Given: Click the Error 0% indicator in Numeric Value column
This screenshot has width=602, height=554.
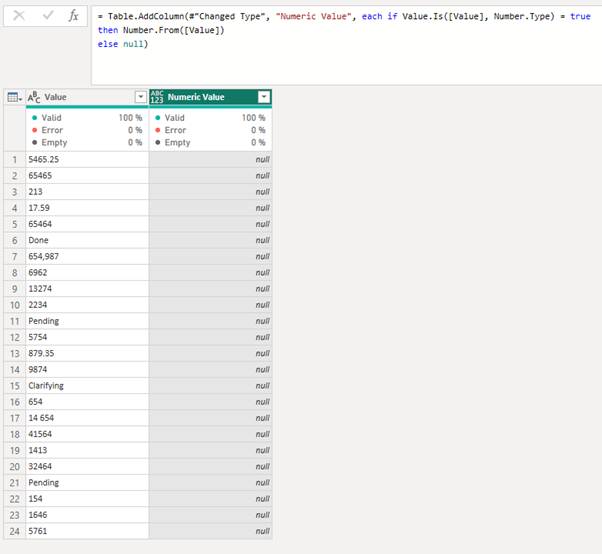Looking at the screenshot, I should click(210, 130).
